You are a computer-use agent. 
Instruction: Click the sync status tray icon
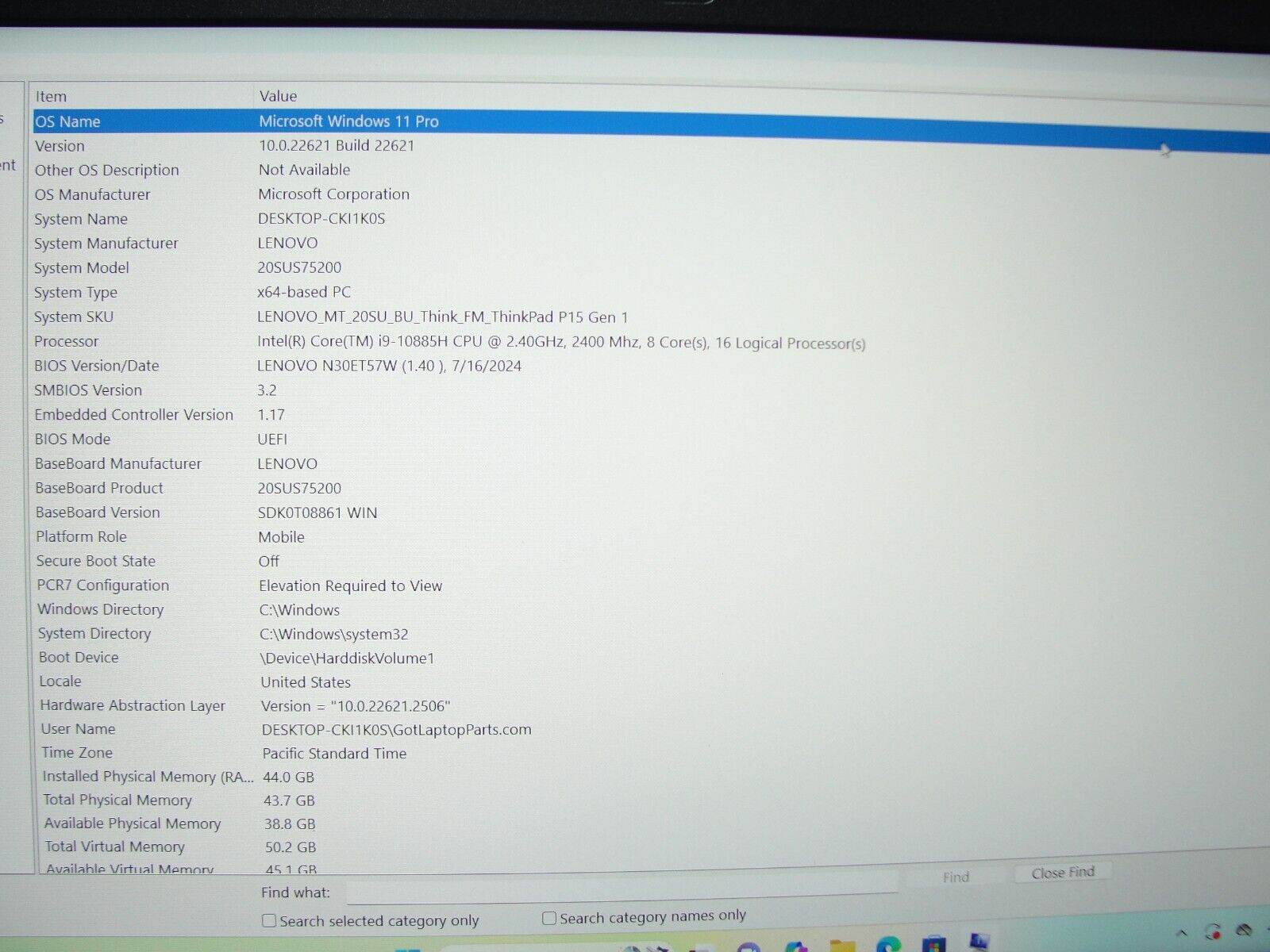tap(1213, 932)
